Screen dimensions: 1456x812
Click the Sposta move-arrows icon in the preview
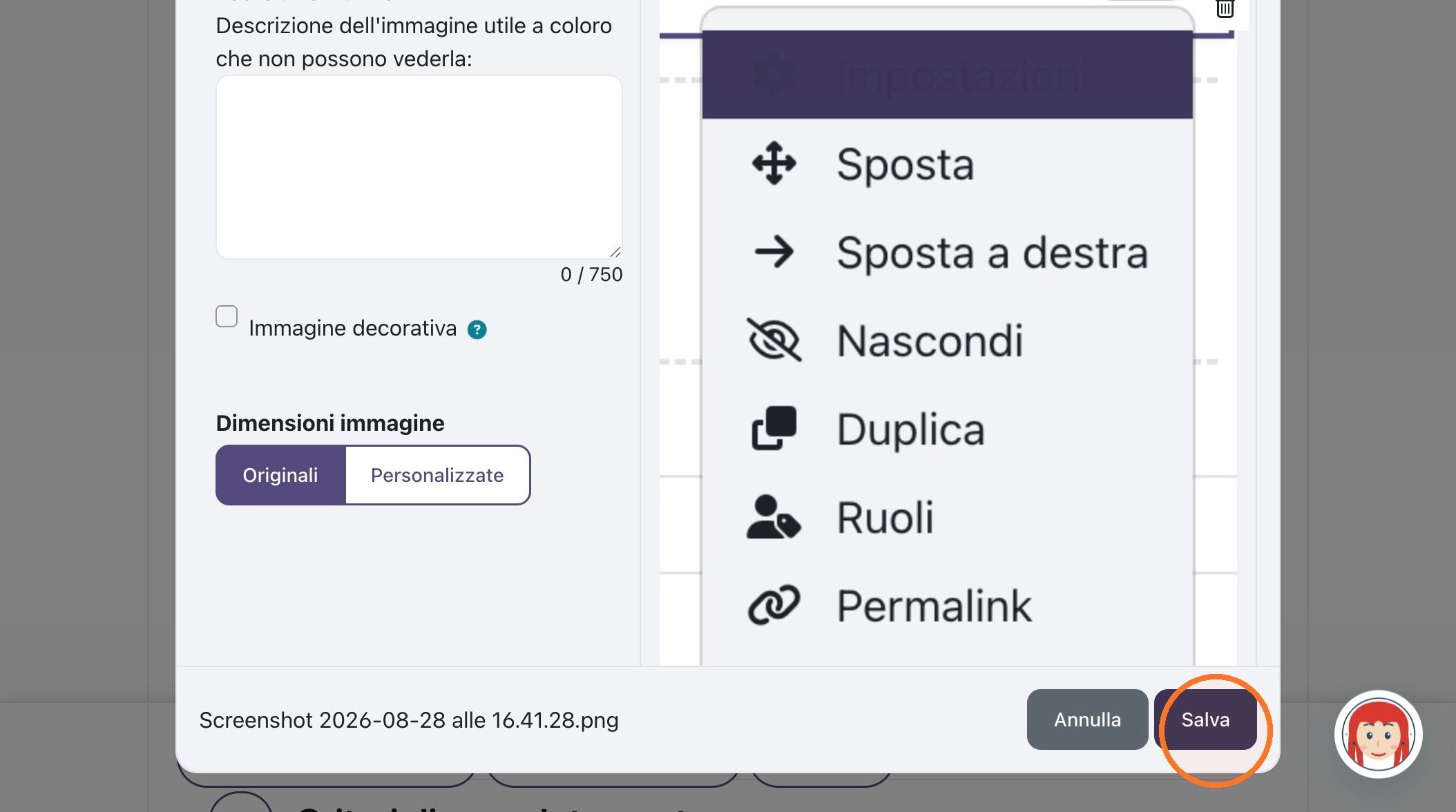774,164
